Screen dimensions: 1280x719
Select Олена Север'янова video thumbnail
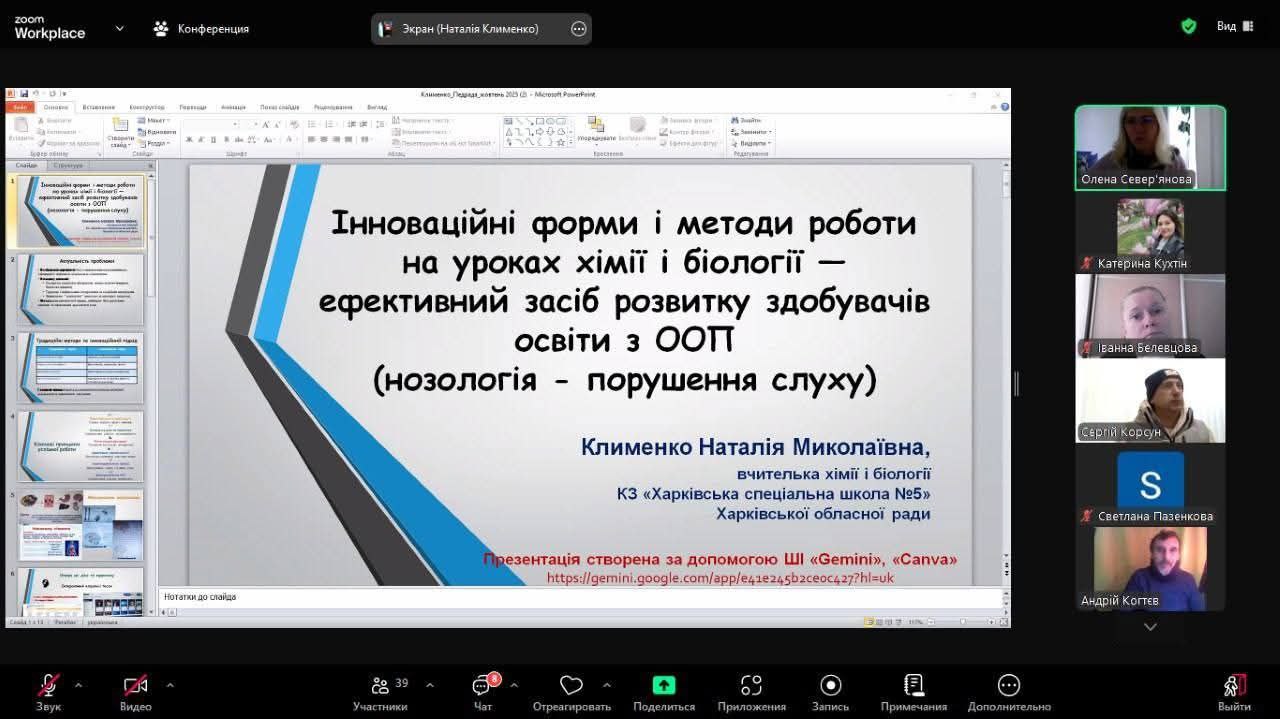point(1150,147)
